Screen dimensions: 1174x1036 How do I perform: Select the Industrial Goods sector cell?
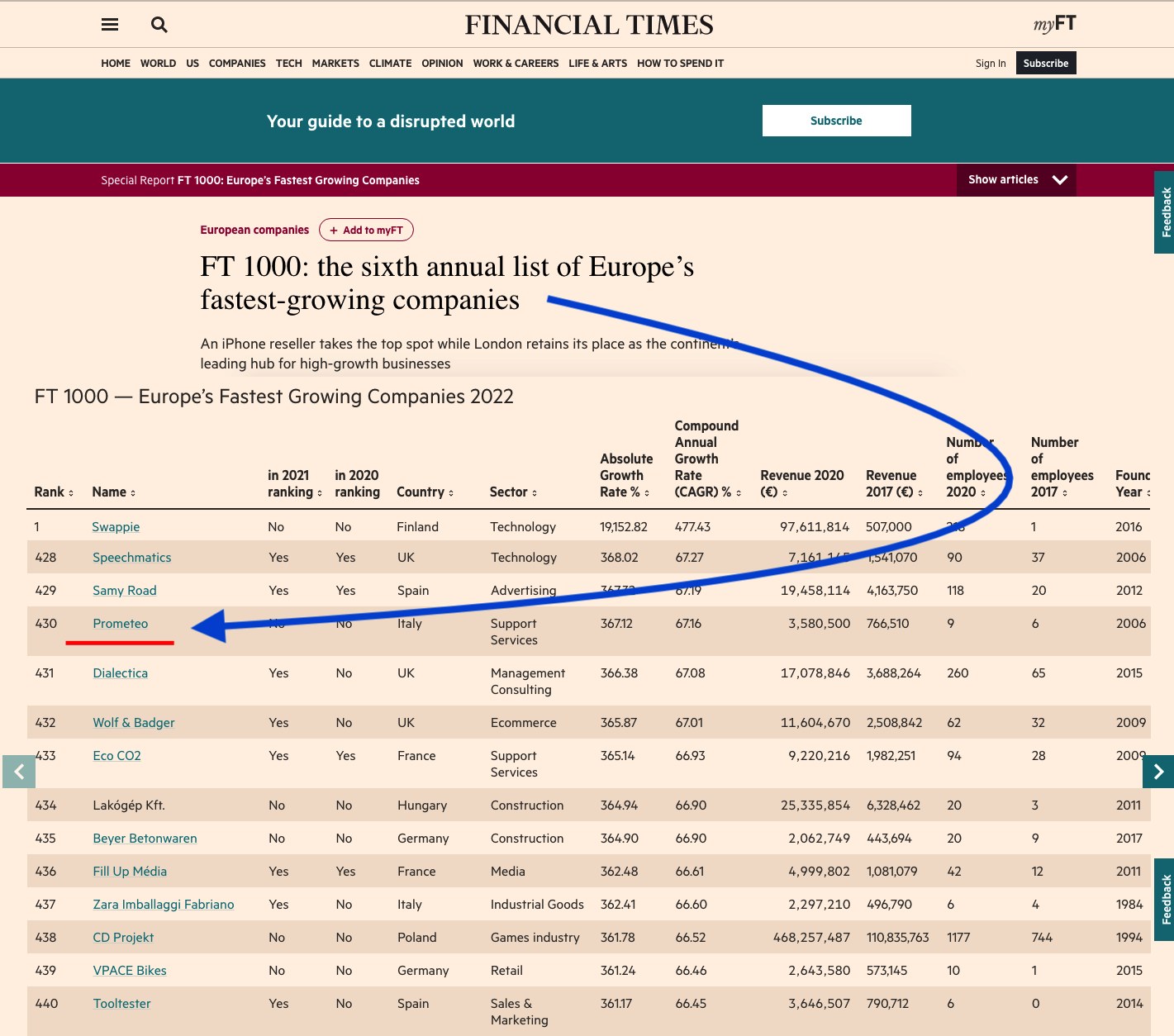[x=537, y=905]
